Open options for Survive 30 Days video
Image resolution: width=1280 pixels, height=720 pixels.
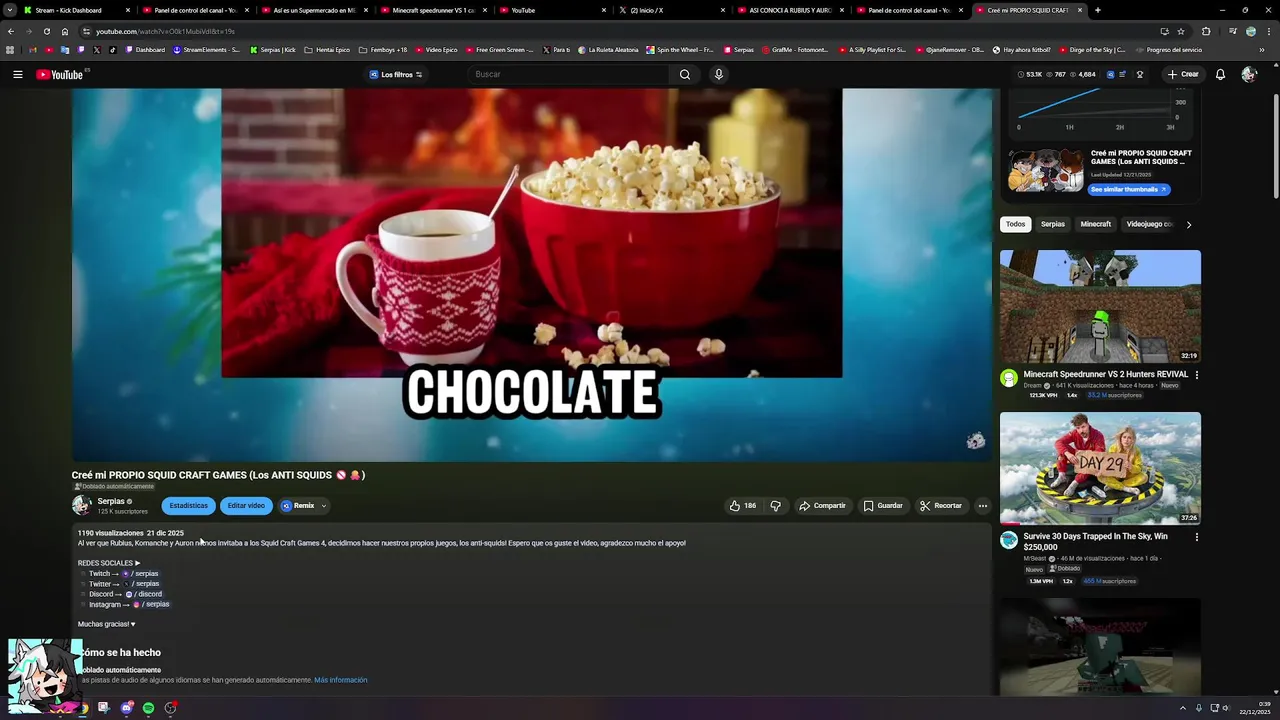click(x=1196, y=537)
